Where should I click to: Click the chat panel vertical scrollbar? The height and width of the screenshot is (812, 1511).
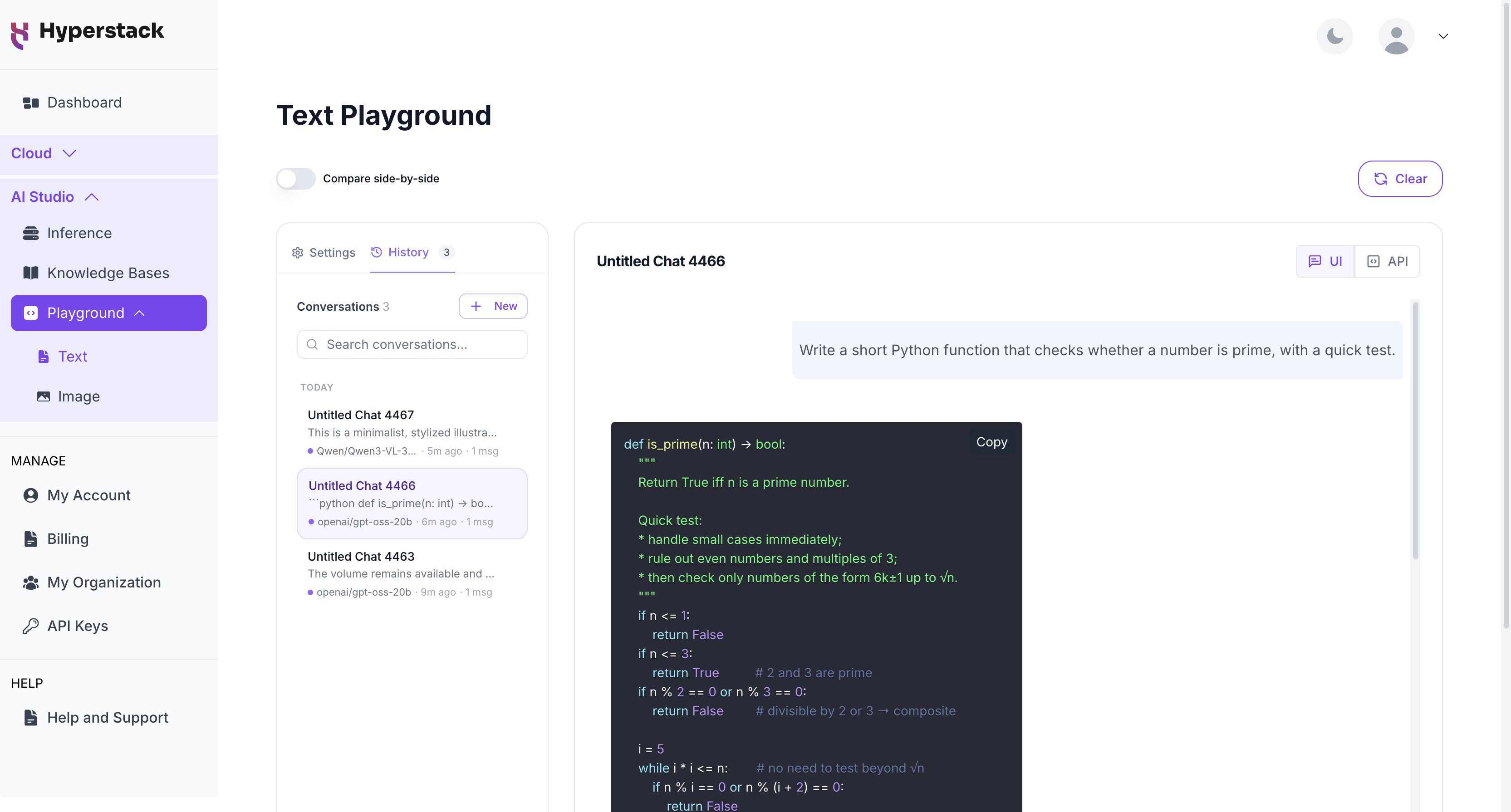(x=1415, y=431)
